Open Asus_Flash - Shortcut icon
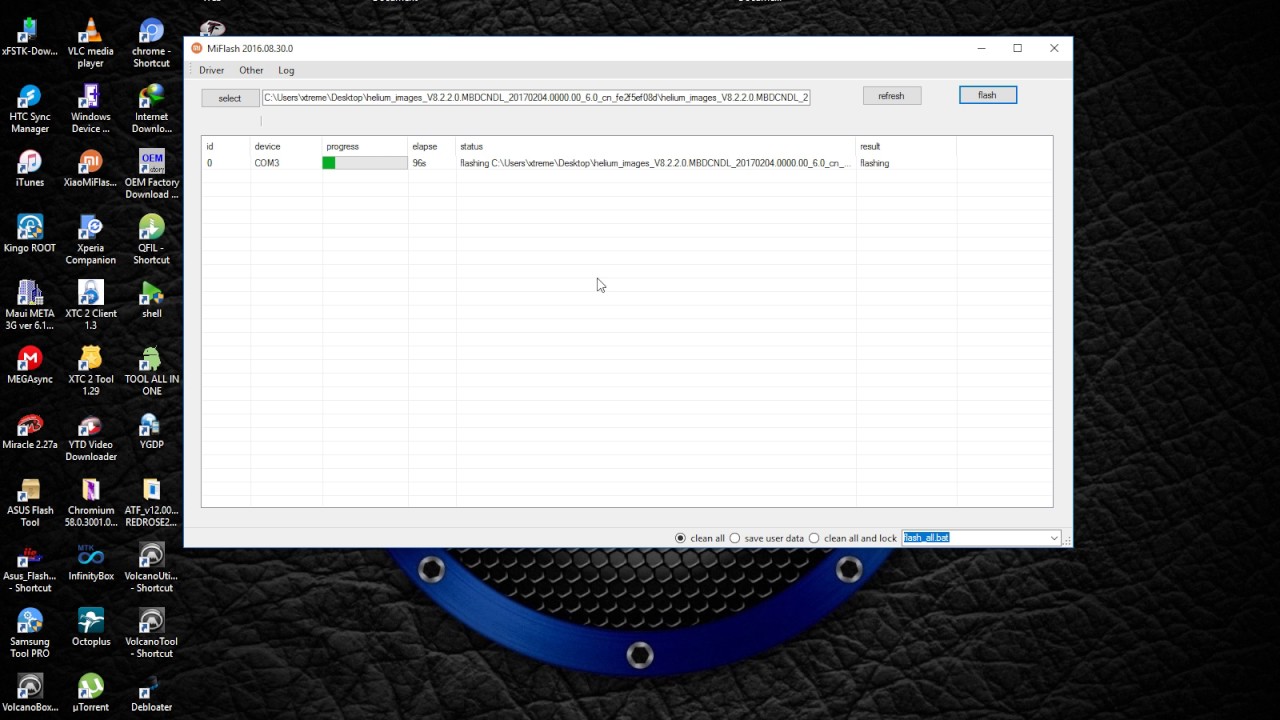This screenshot has width=1280, height=720. tap(30, 567)
